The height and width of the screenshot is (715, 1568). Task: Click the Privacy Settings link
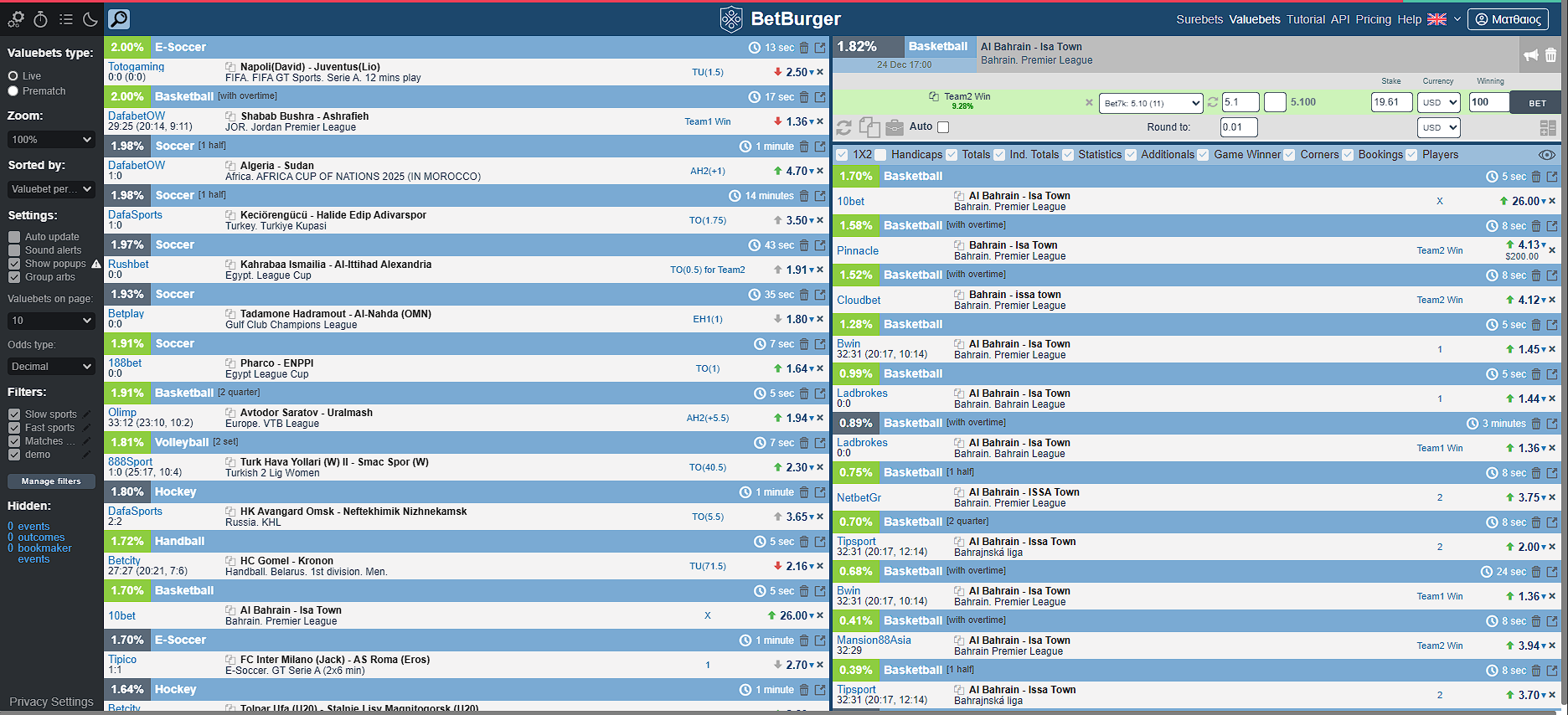coord(51,702)
